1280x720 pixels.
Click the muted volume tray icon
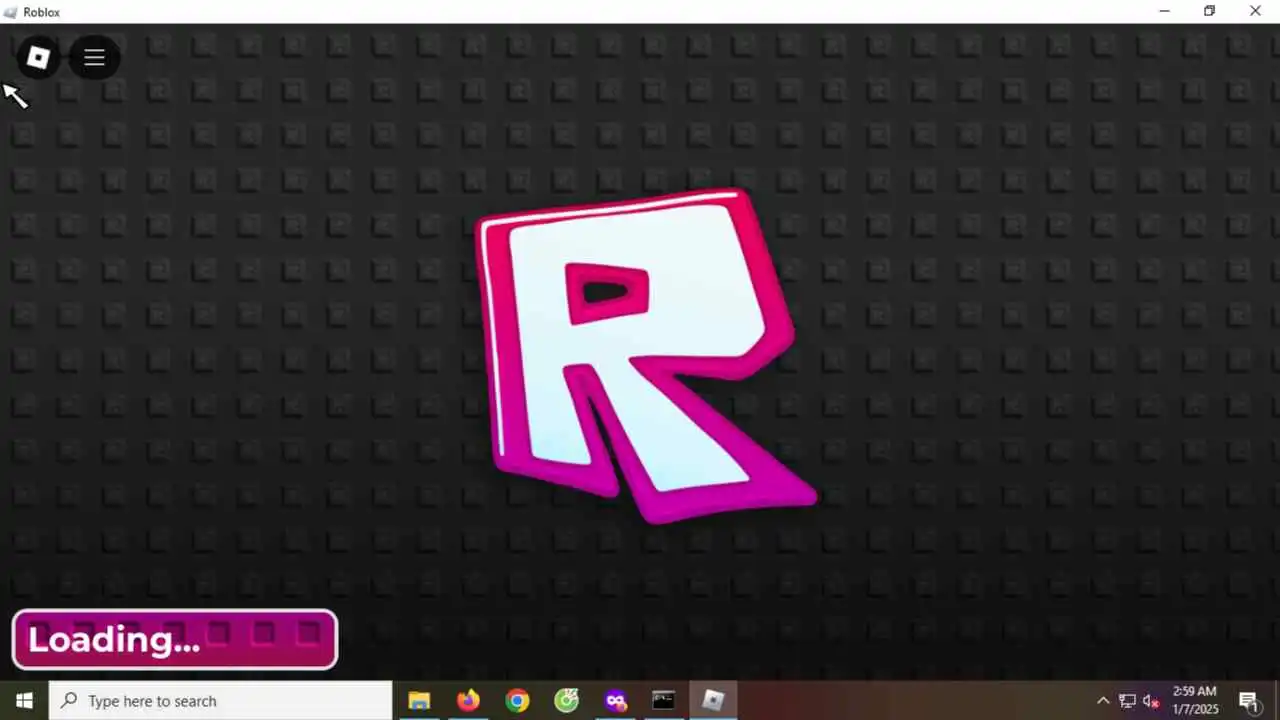(1151, 701)
